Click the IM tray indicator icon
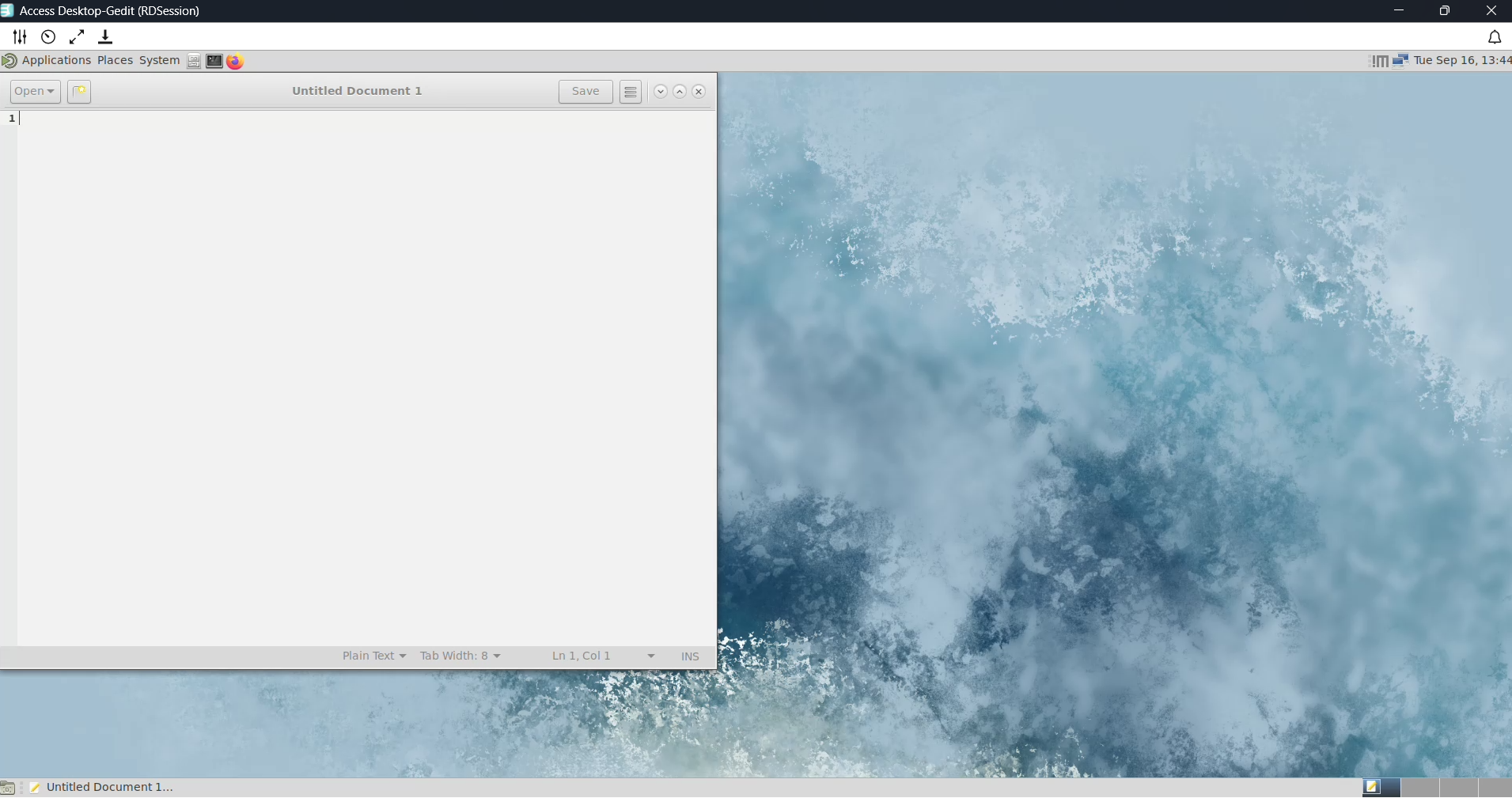Viewport: 1512px width, 798px height. (1380, 61)
